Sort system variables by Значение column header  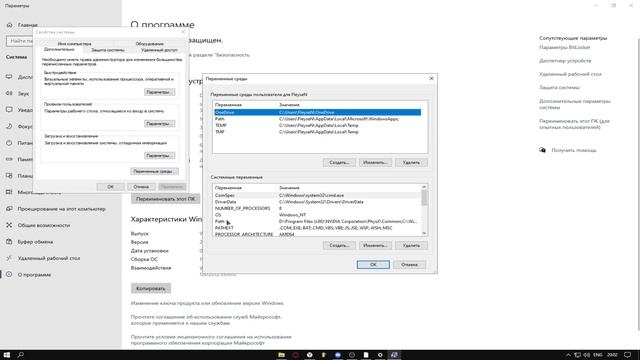point(349,188)
